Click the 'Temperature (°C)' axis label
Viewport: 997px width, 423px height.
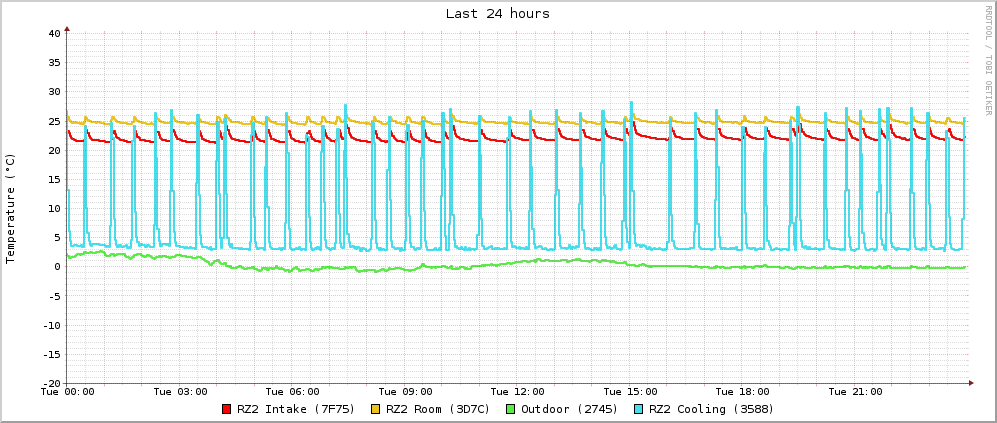pos(10,208)
